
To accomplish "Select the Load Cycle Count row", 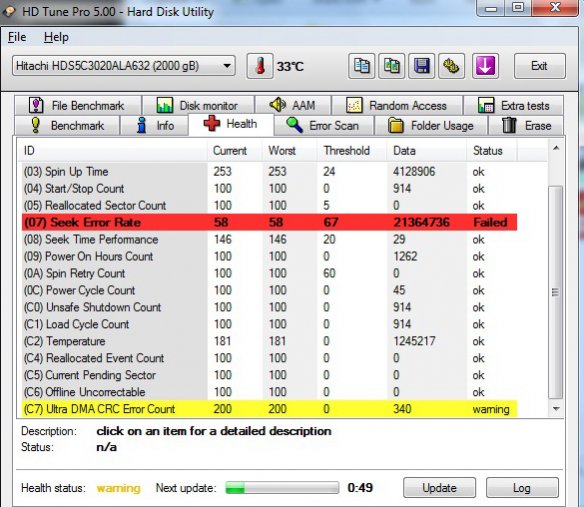I will (269, 324).
